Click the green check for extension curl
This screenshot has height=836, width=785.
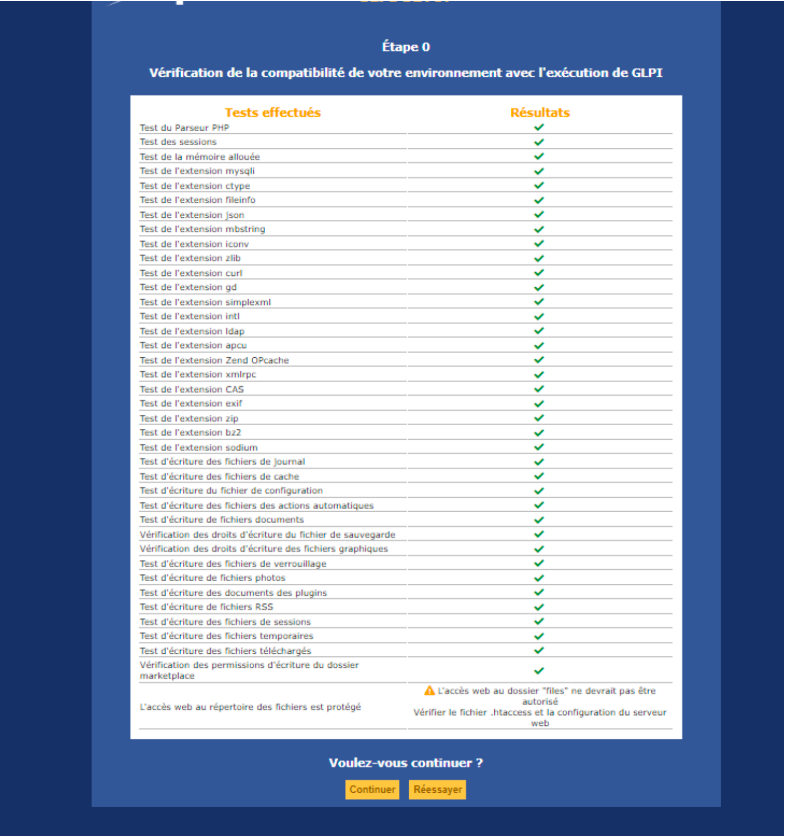tap(539, 273)
